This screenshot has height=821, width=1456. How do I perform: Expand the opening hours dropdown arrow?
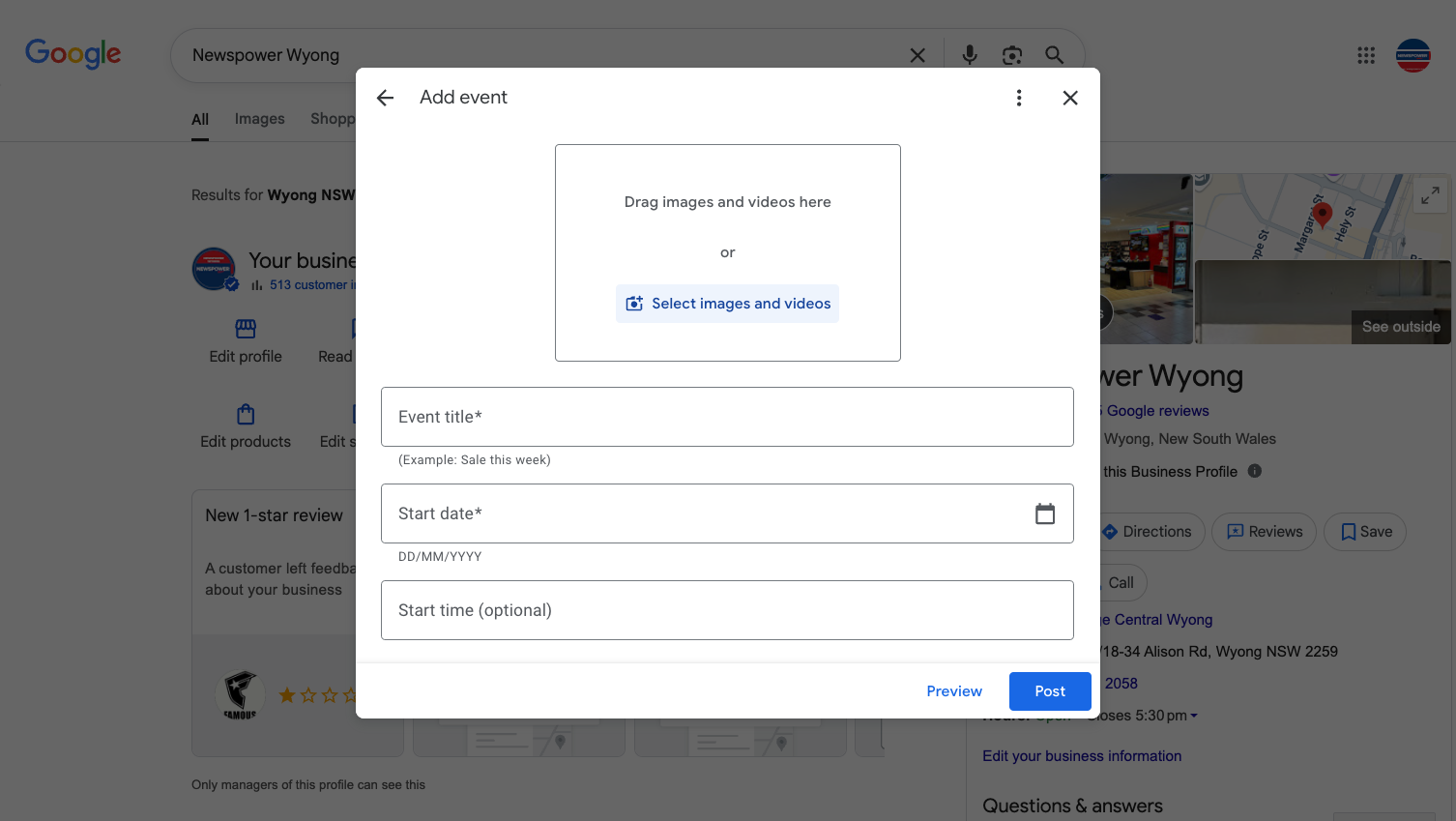(x=1194, y=716)
